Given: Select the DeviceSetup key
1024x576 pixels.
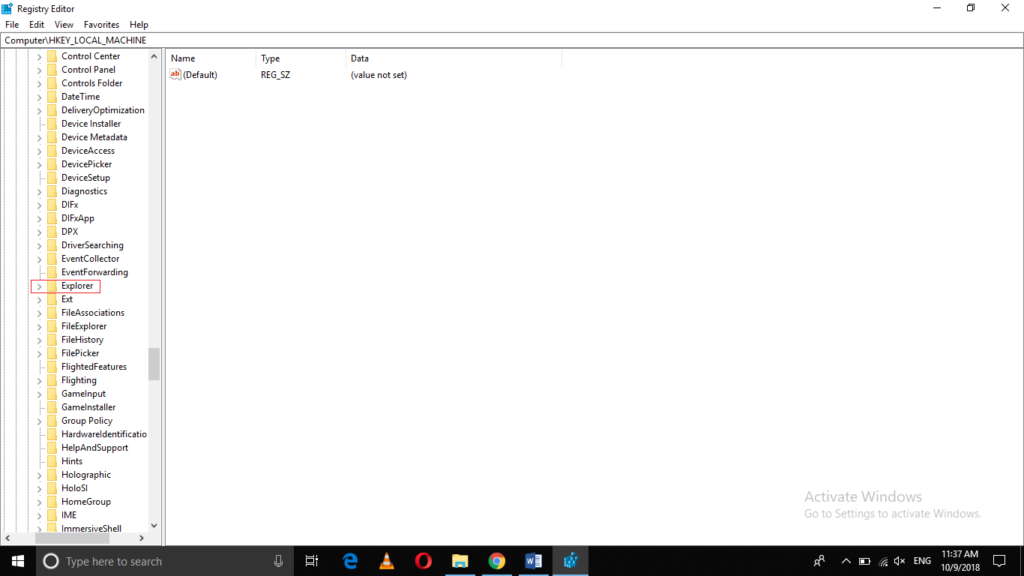Looking at the screenshot, I should (x=86, y=178).
